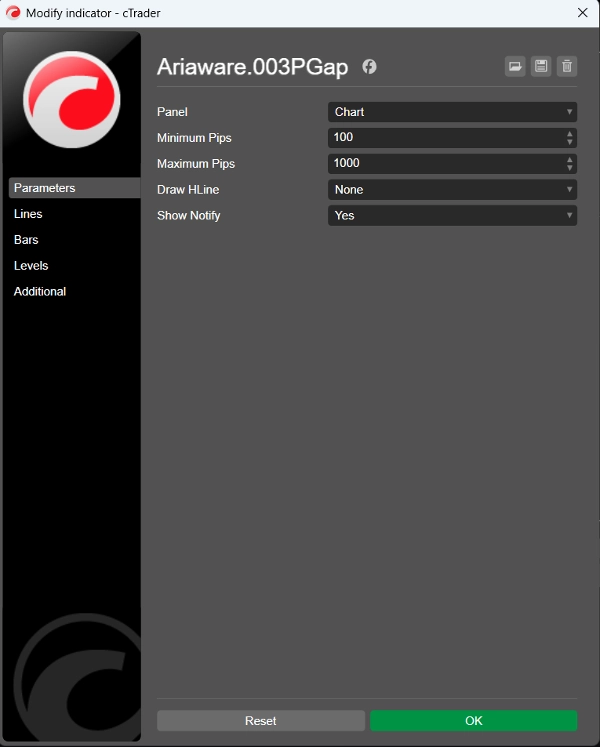This screenshot has width=600, height=747.
Task: Go to the Levels tab
Action: pos(31,266)
